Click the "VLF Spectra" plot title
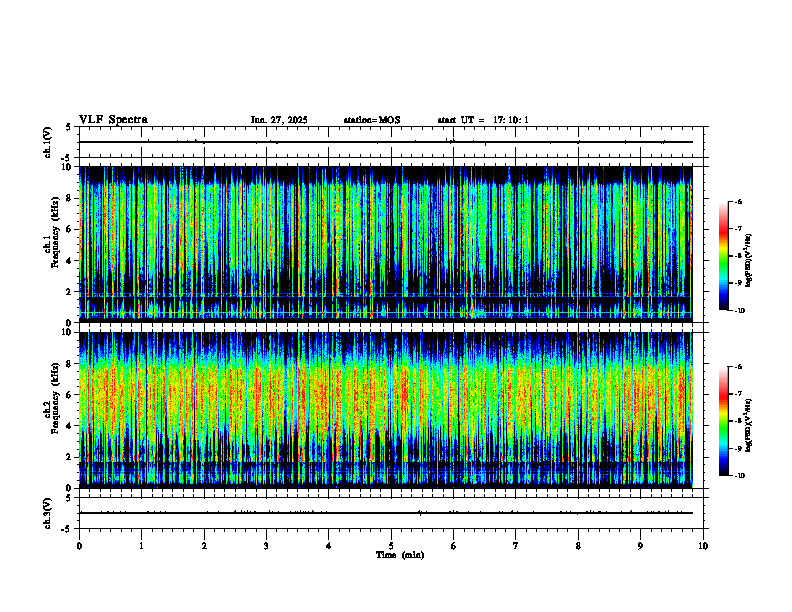 [x=113, y=120]
